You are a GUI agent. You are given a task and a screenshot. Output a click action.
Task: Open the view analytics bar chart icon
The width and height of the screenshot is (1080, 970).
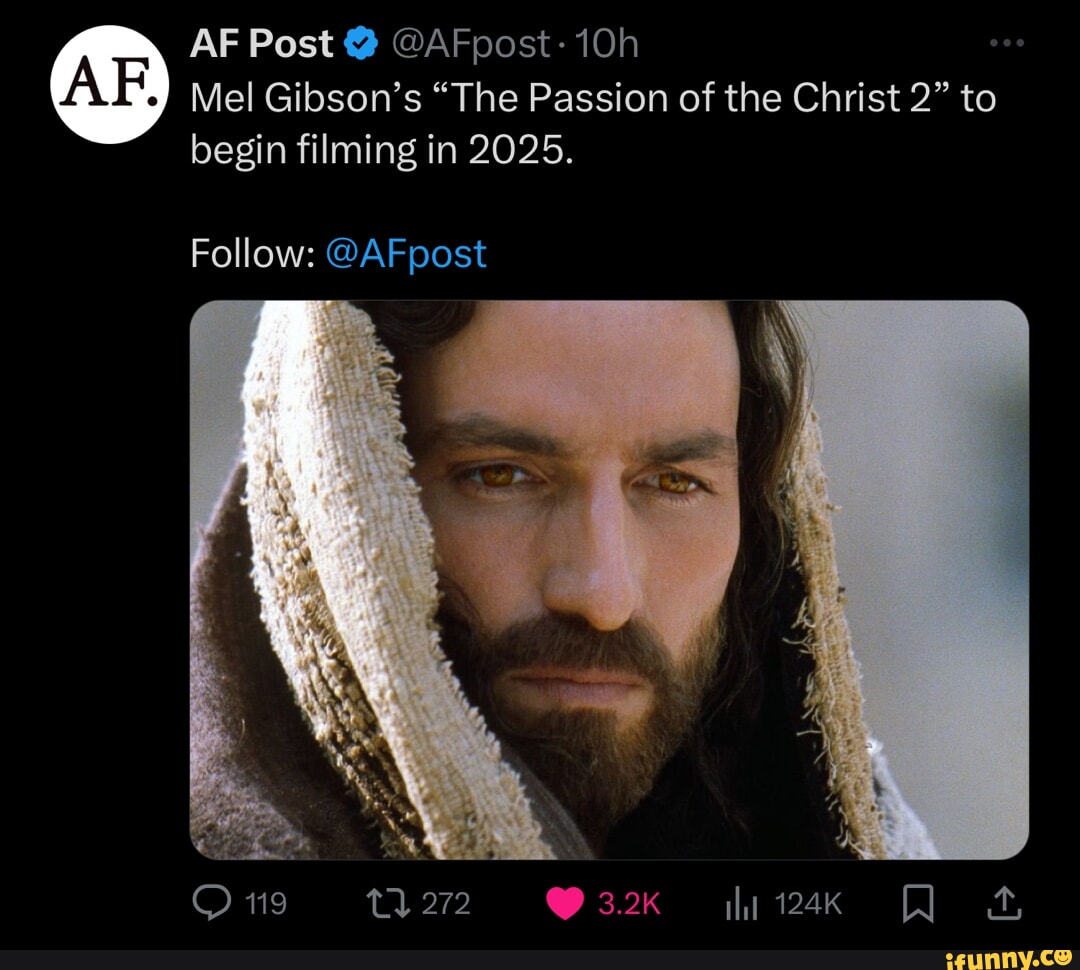741,904
